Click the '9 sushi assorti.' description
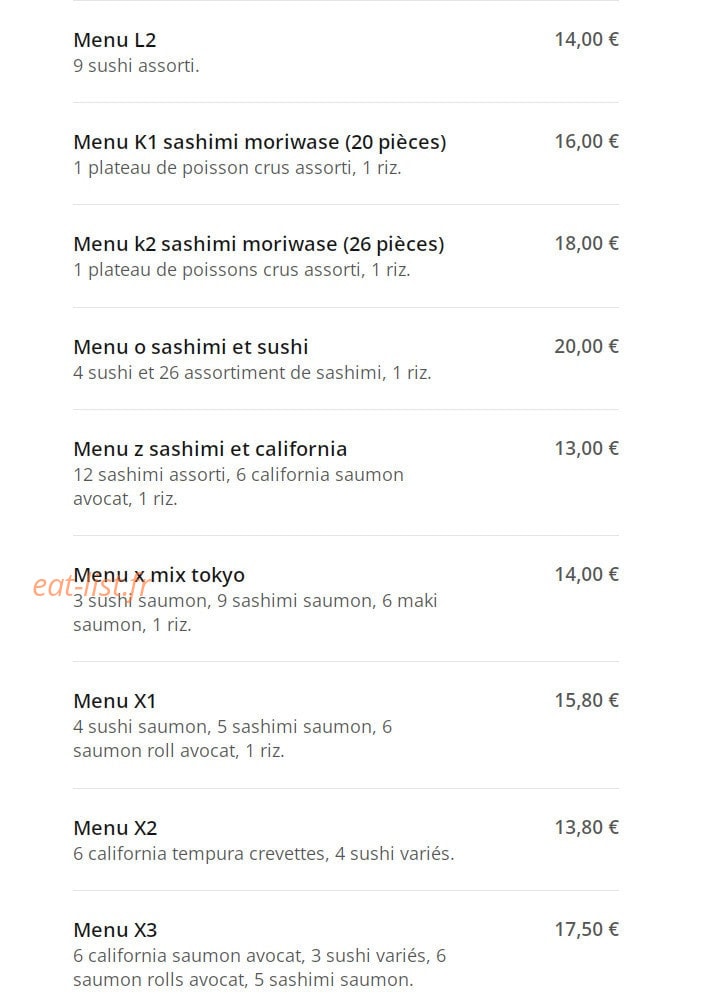 136,66
